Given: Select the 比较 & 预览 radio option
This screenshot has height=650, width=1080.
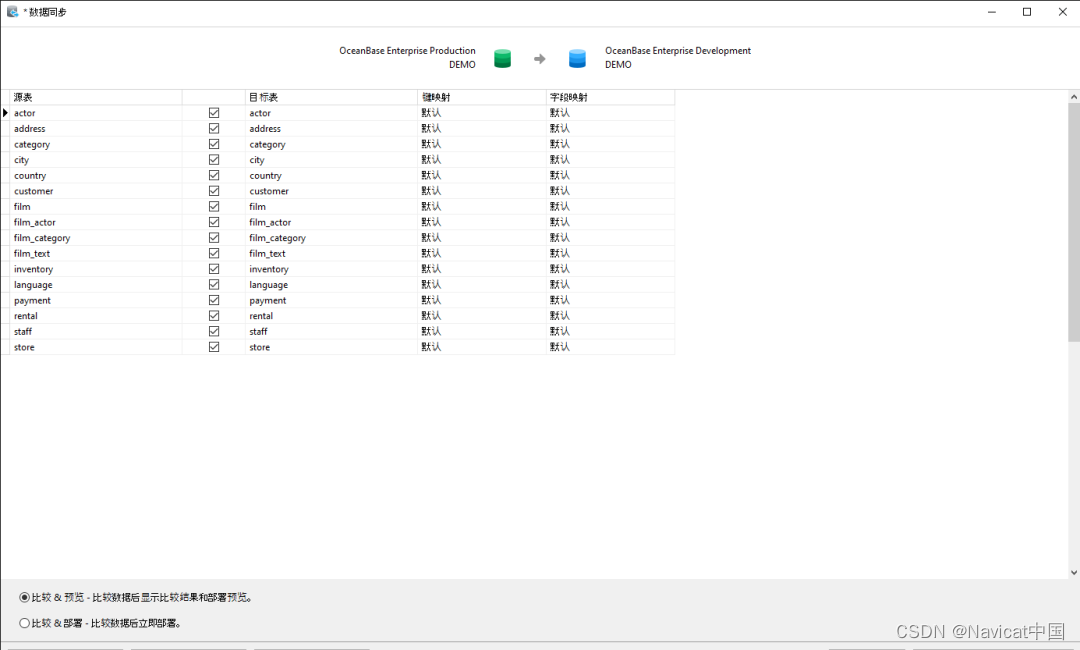Looking at the screenshot, I should [x=25, y=598].
